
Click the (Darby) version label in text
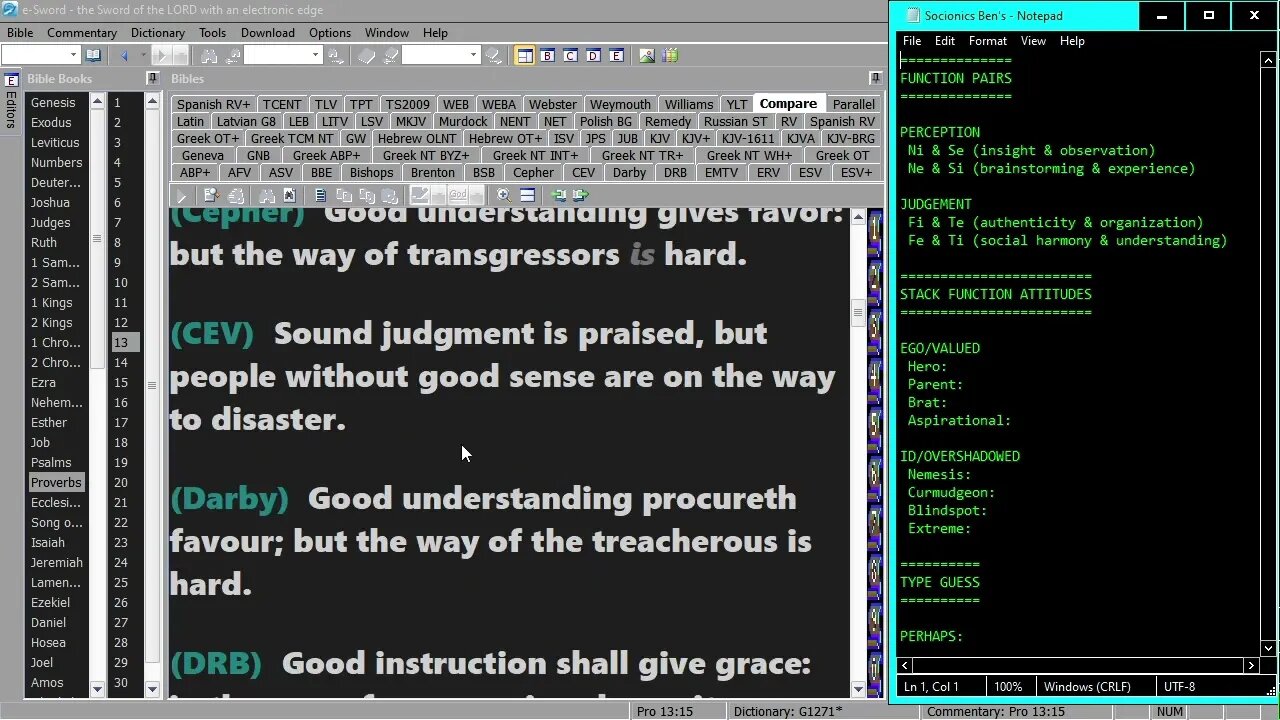pos(229,498)
